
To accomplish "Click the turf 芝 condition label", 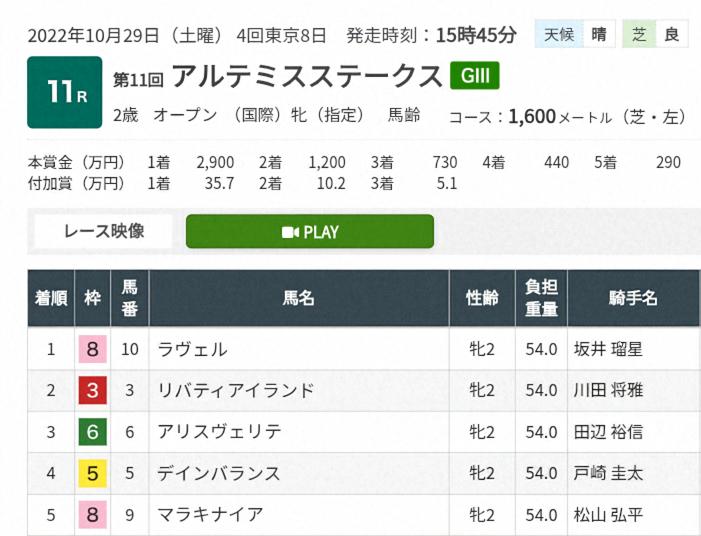I will point(639,35).
